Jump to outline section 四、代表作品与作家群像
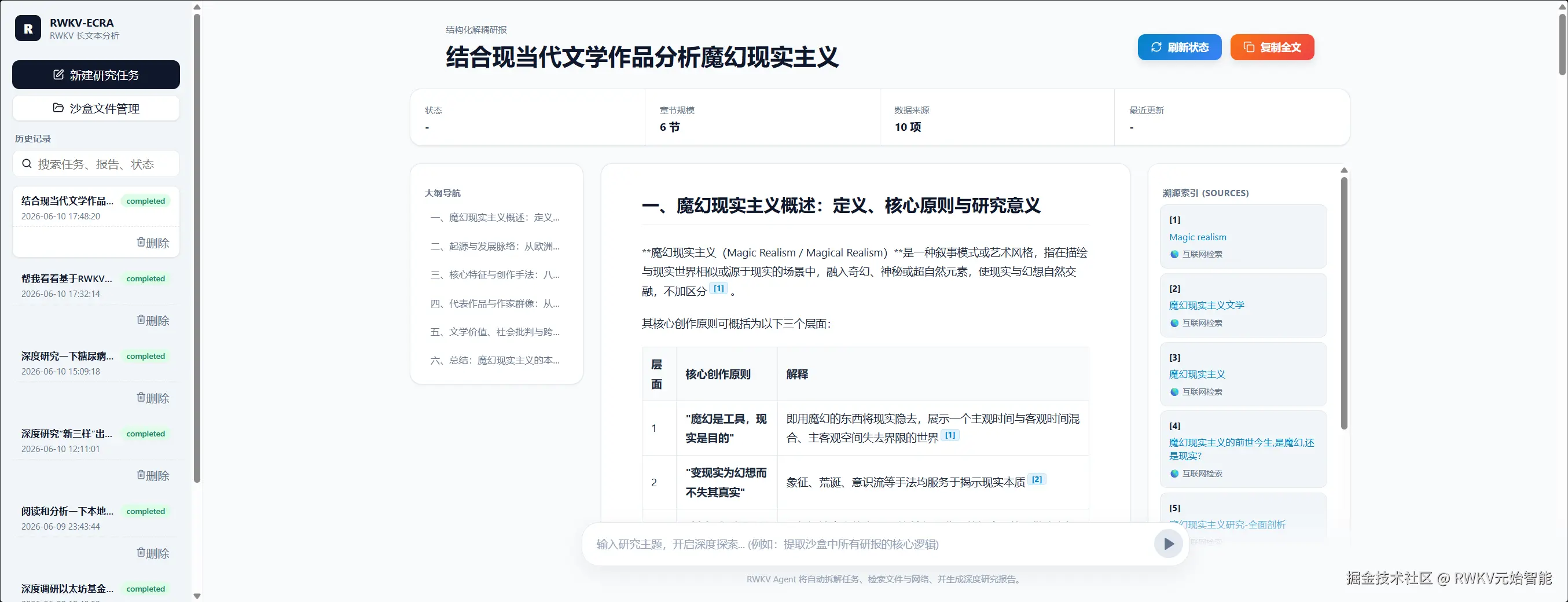 495,303
